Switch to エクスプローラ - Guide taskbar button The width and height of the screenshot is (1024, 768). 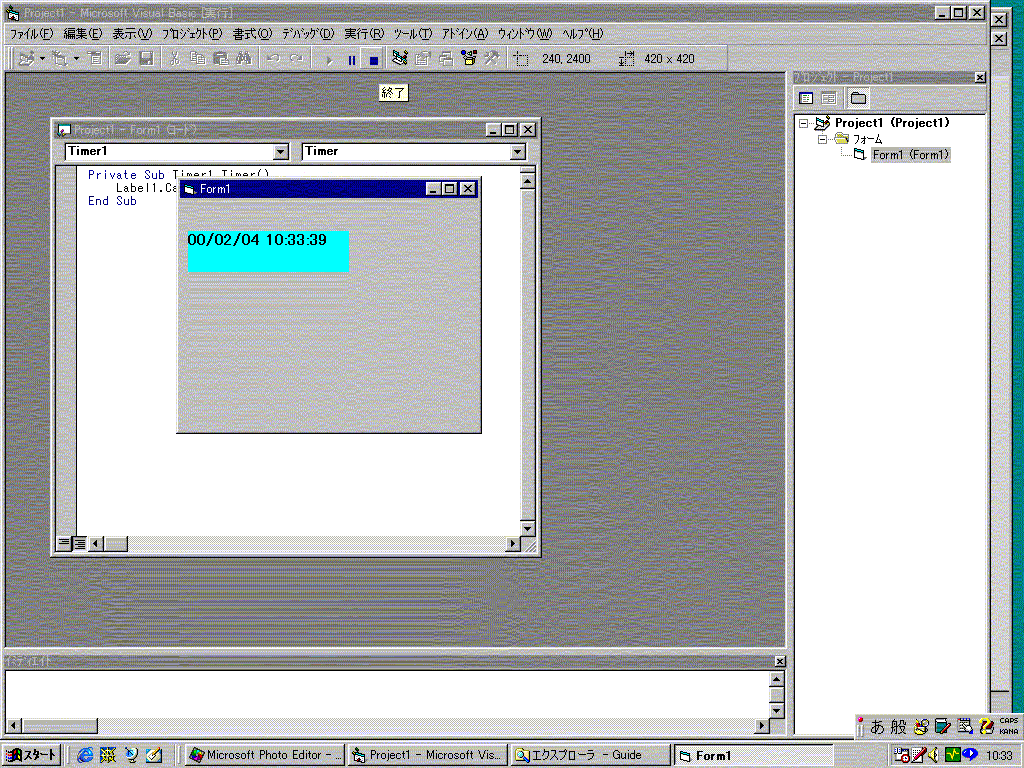590,755
